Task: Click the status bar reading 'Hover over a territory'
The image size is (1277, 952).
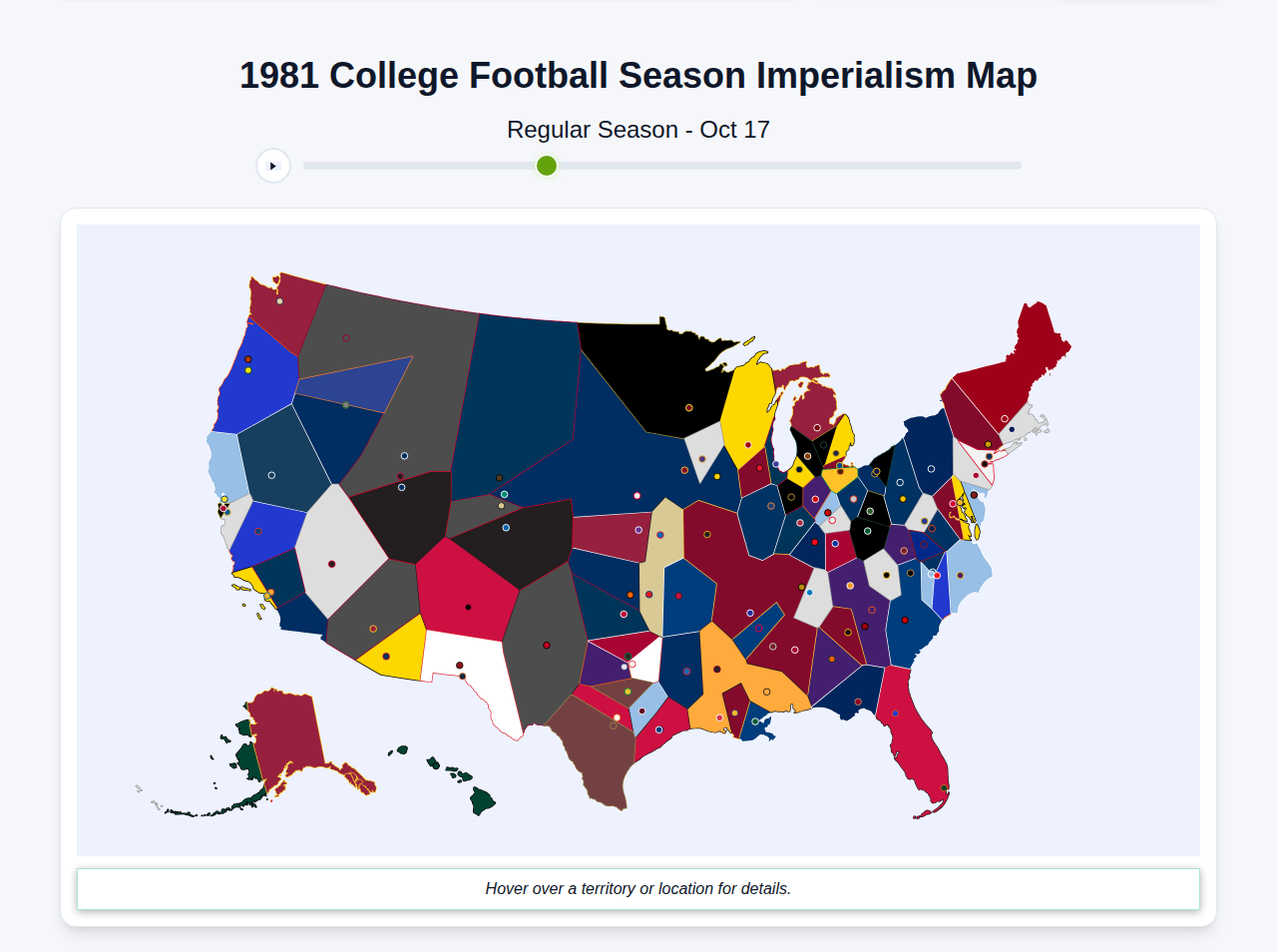Action: click(638, 888)
